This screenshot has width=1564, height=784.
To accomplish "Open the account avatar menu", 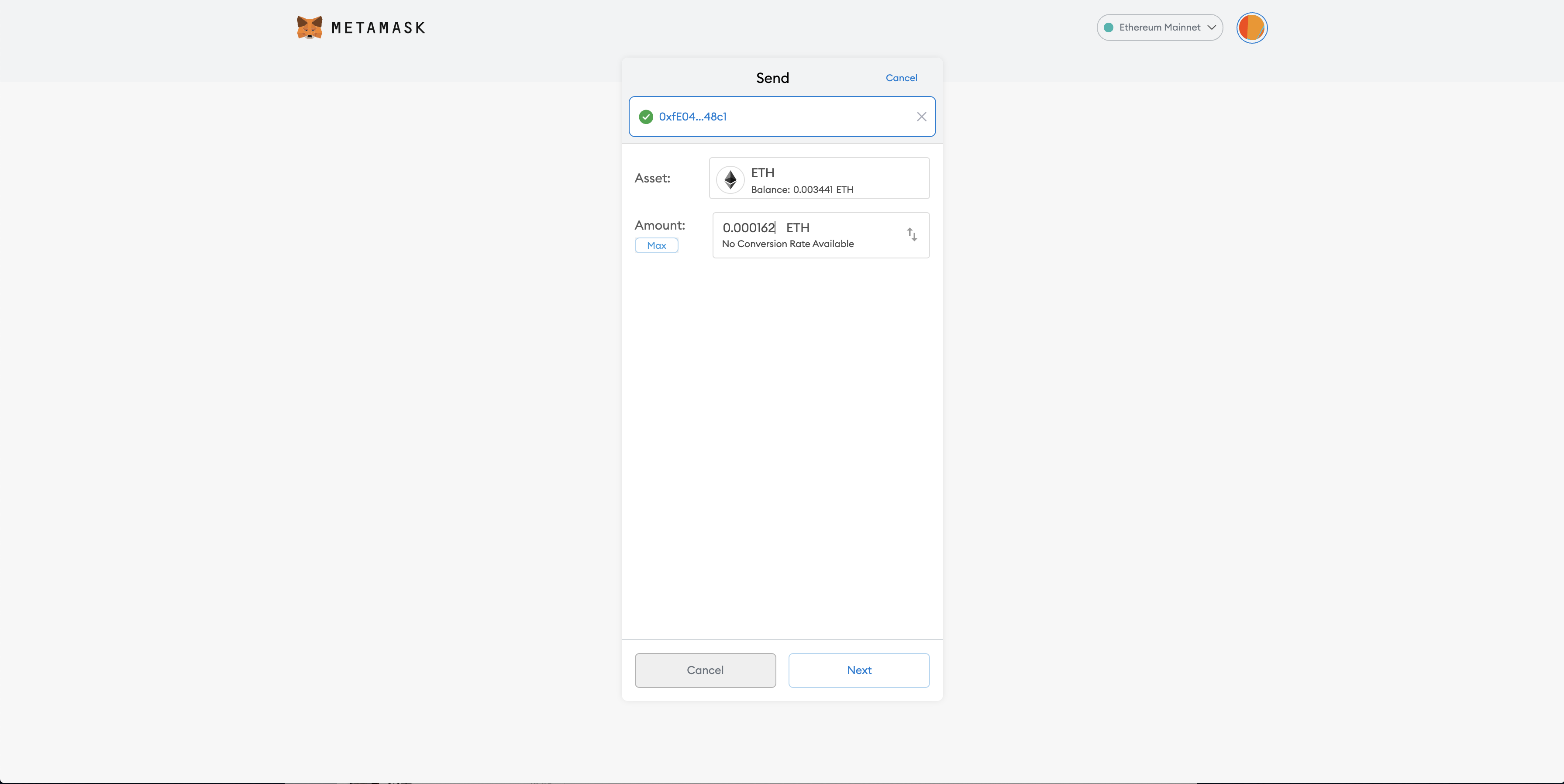I will click(x=1251, y=28).
